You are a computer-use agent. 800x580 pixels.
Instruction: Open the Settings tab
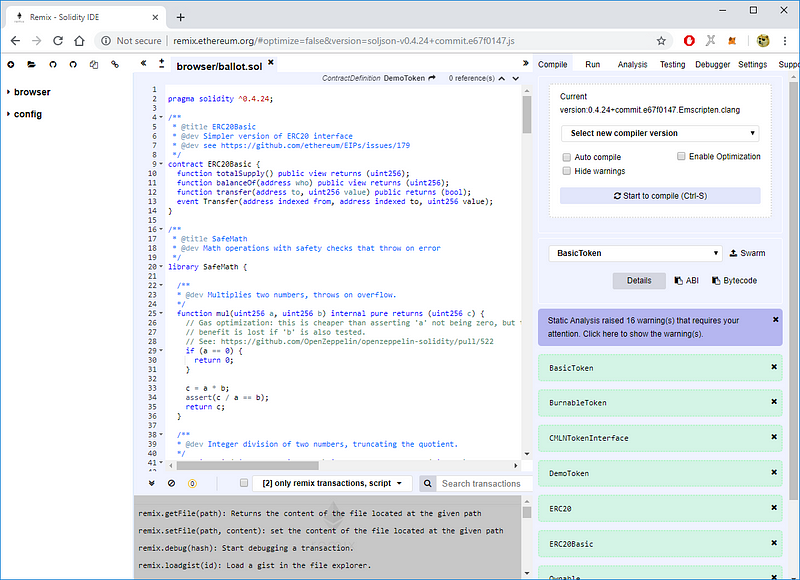point(753,64)
